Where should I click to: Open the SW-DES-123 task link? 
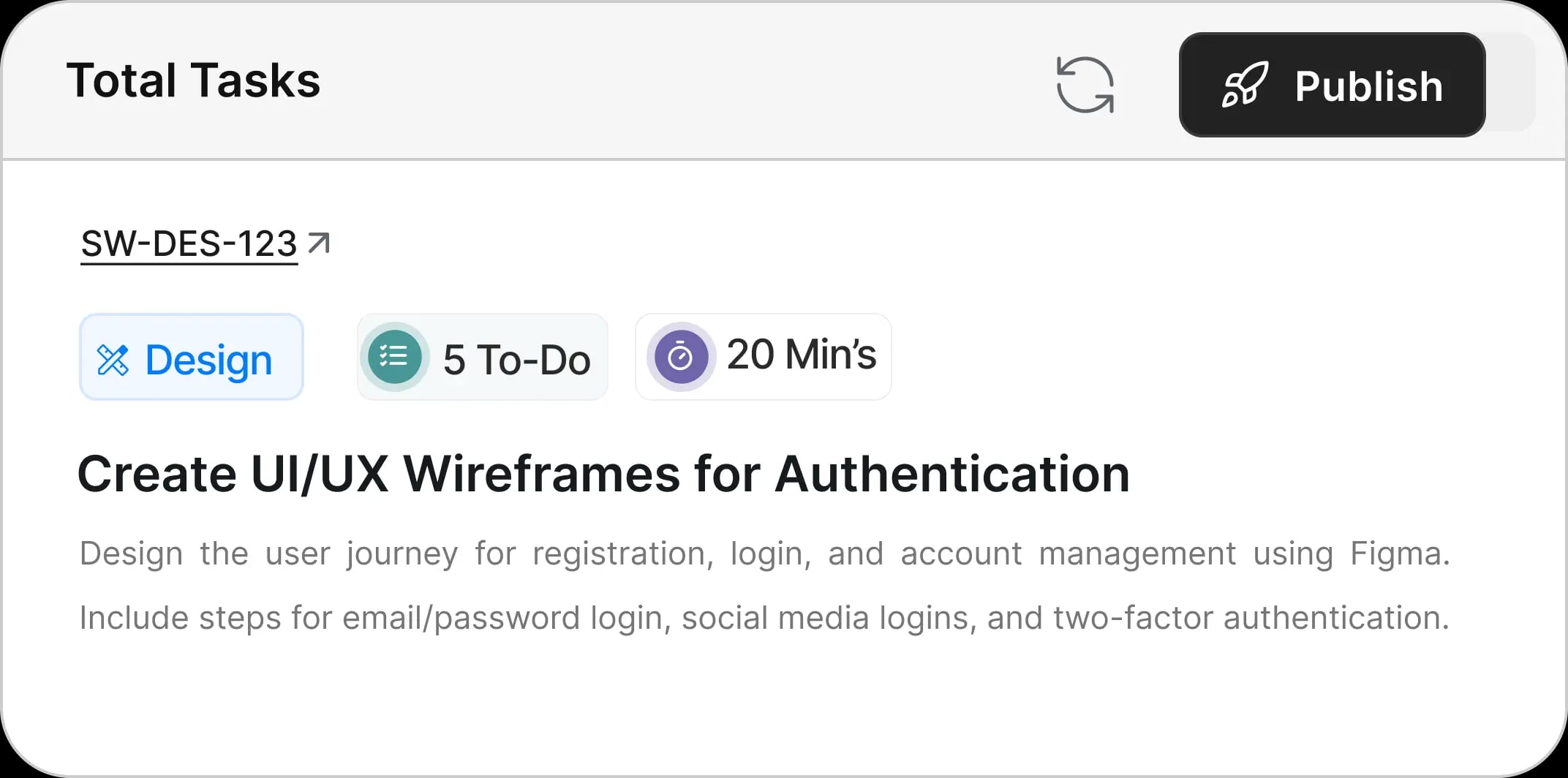[189, 243]
